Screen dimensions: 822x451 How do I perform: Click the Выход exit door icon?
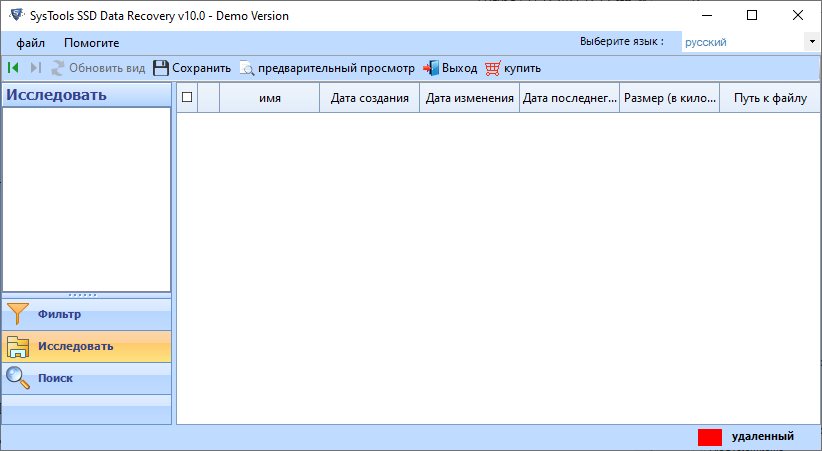(431, 68)
